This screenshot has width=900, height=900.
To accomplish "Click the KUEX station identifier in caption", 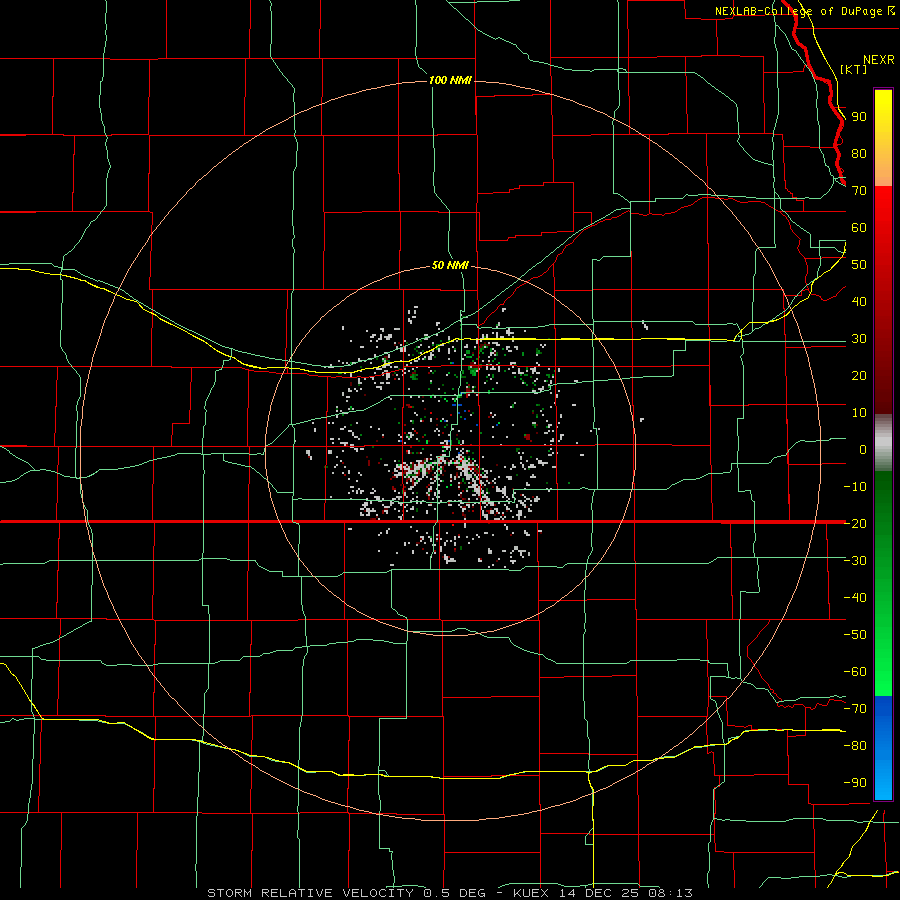I will (531, 893).
